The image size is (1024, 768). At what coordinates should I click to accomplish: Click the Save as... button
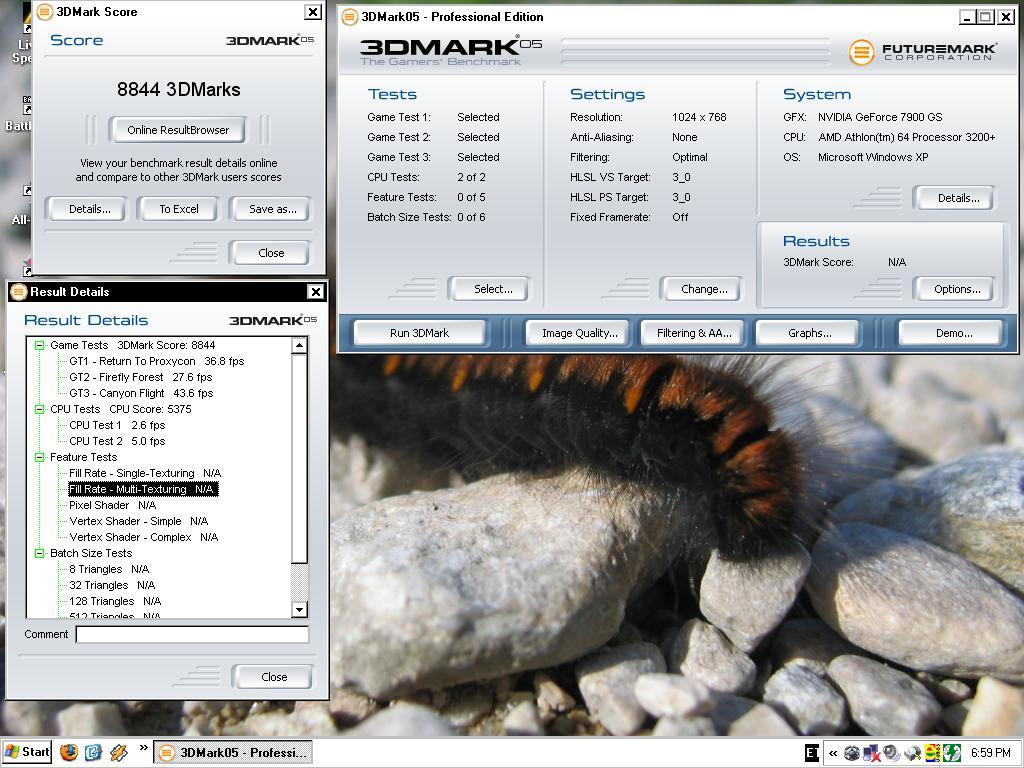272,209
